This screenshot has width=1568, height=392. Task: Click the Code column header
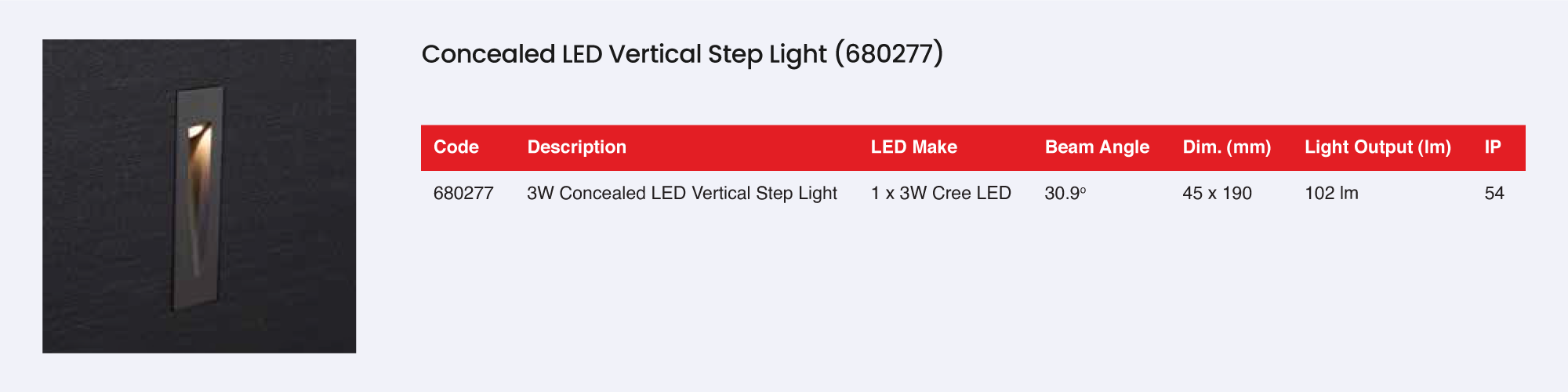coord(456,147)
